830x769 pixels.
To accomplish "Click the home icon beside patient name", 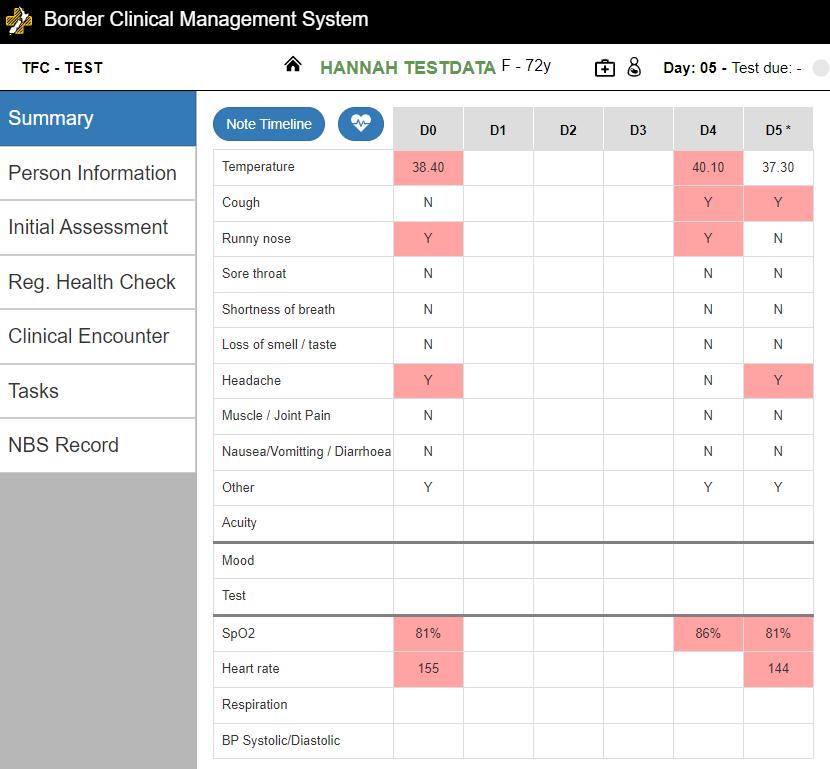I will pos(293,65).
